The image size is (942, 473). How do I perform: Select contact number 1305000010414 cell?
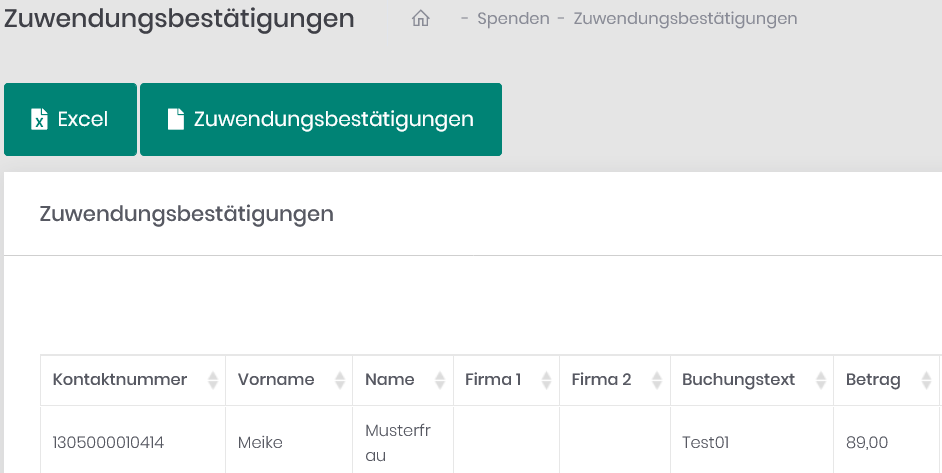pos(108,442)
